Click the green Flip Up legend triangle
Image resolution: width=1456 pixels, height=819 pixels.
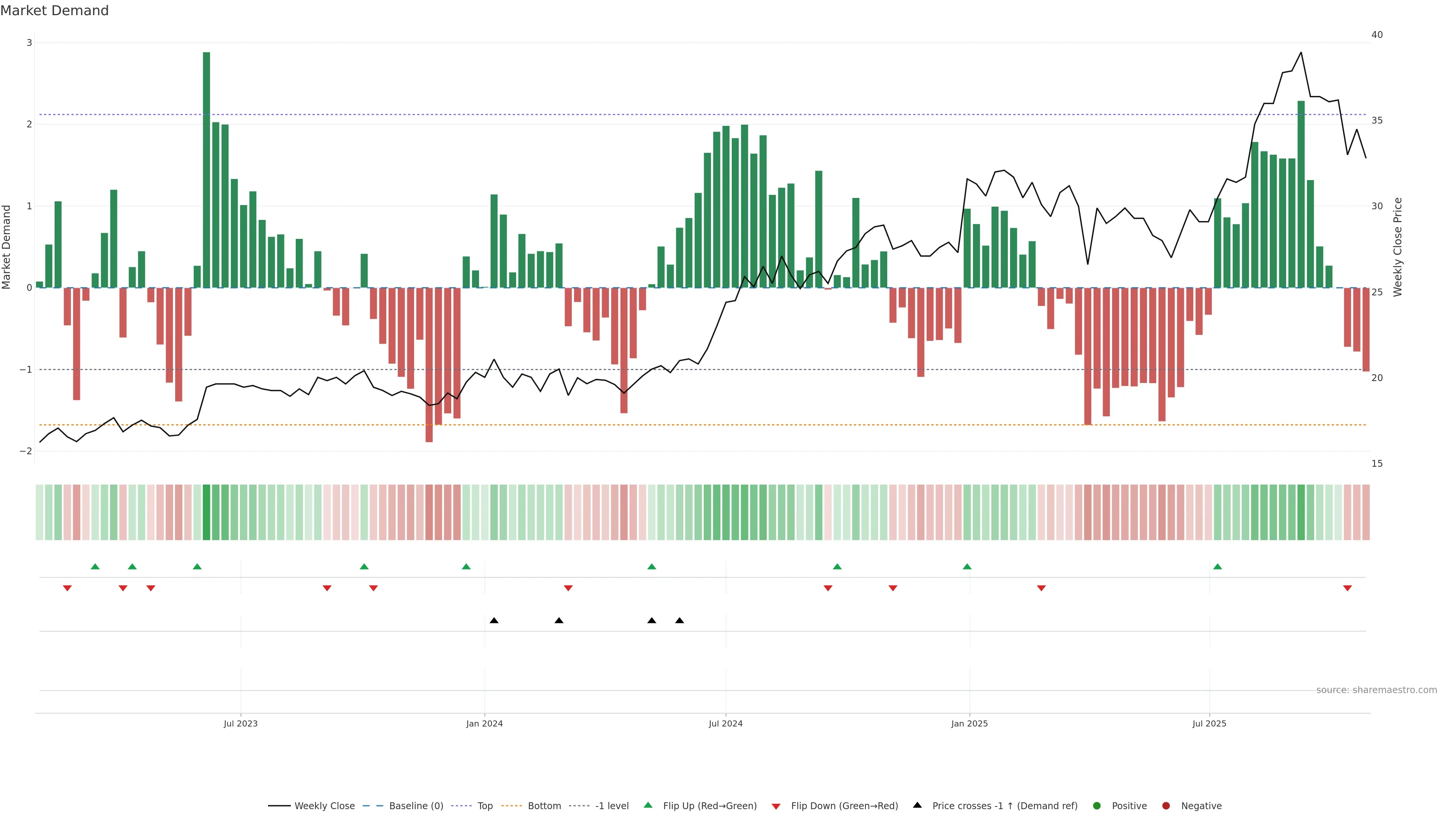(648, 805)
